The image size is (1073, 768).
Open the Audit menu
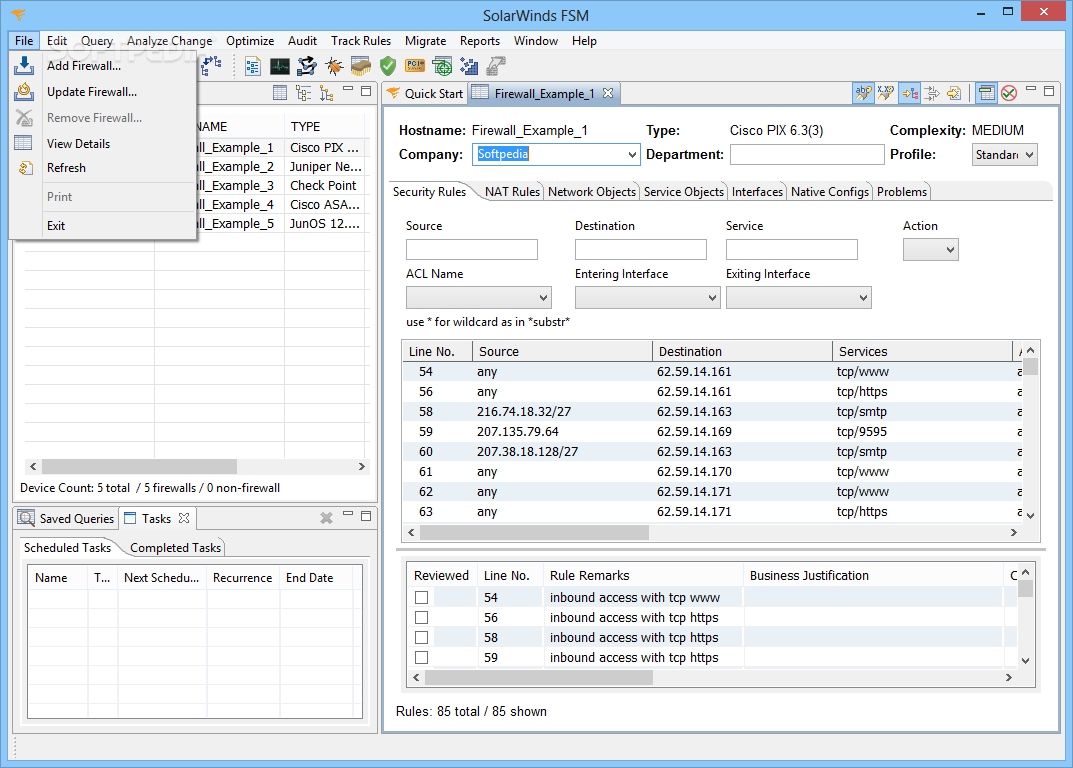[302, 41]
